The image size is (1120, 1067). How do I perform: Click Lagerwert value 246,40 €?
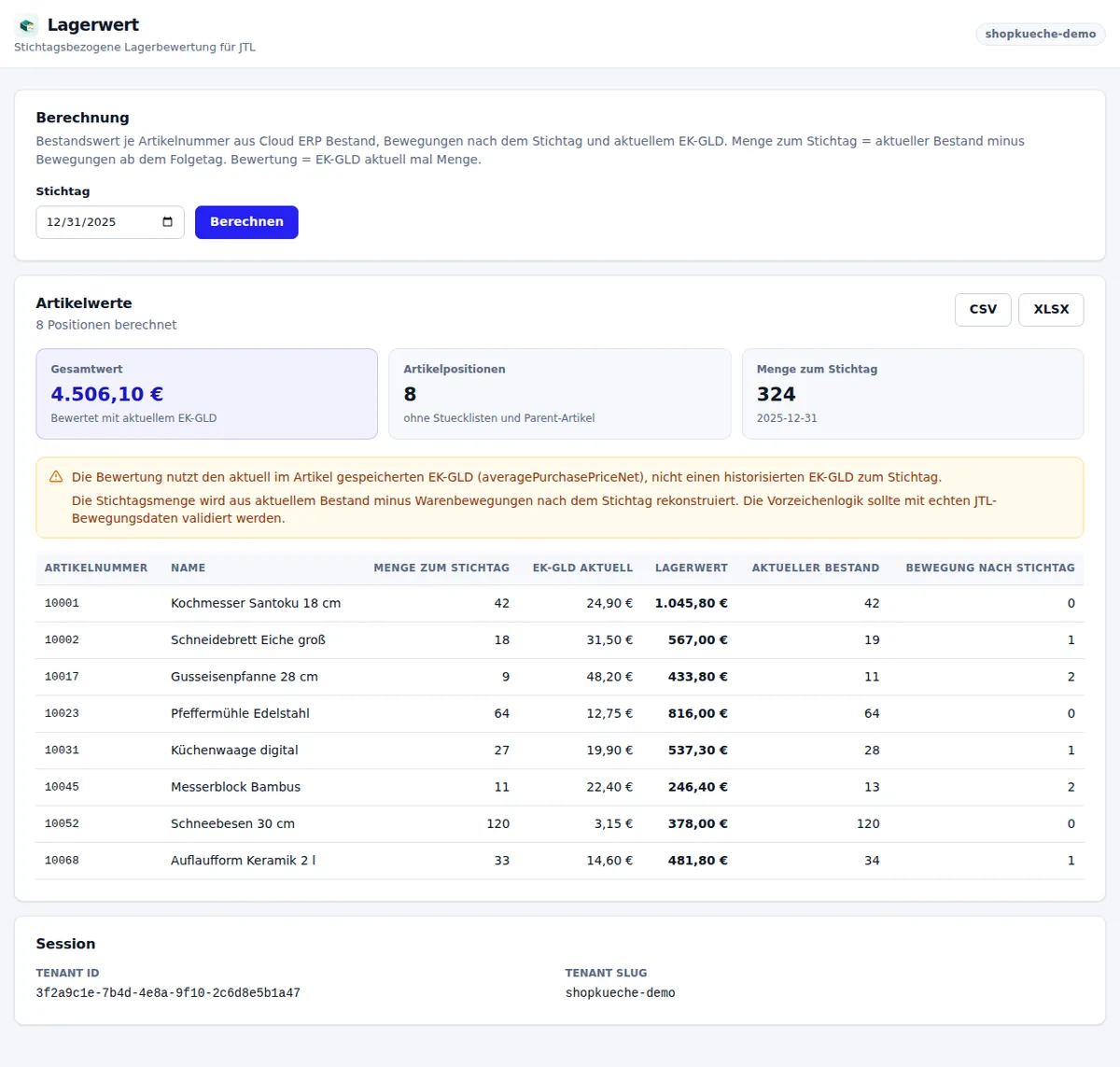[698, 787]
